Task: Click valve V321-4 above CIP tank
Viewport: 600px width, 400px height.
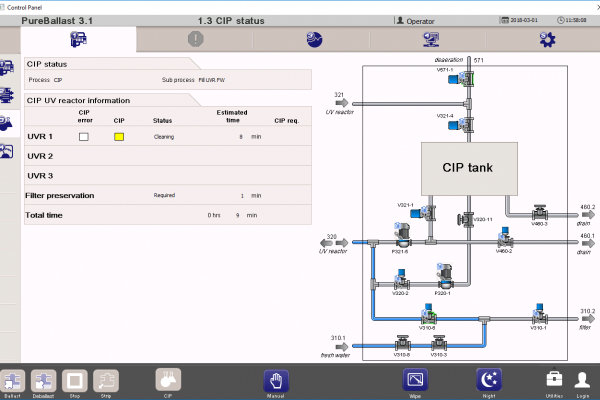Action: click(x=461, y=124)
